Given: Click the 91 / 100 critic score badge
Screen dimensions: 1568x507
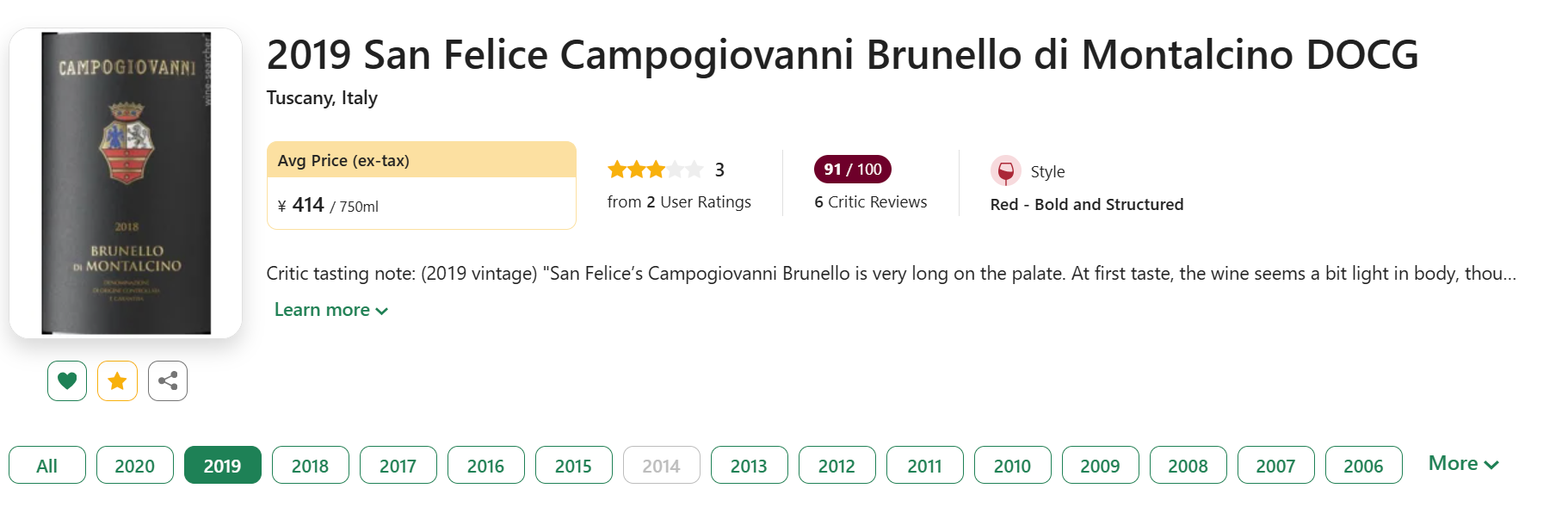Looking at the screenshot, I should pos(852,170).
